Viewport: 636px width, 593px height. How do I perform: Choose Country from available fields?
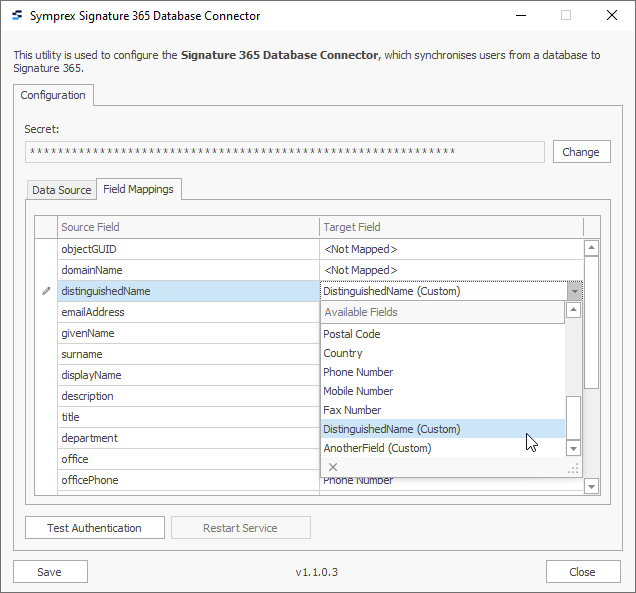443,353
